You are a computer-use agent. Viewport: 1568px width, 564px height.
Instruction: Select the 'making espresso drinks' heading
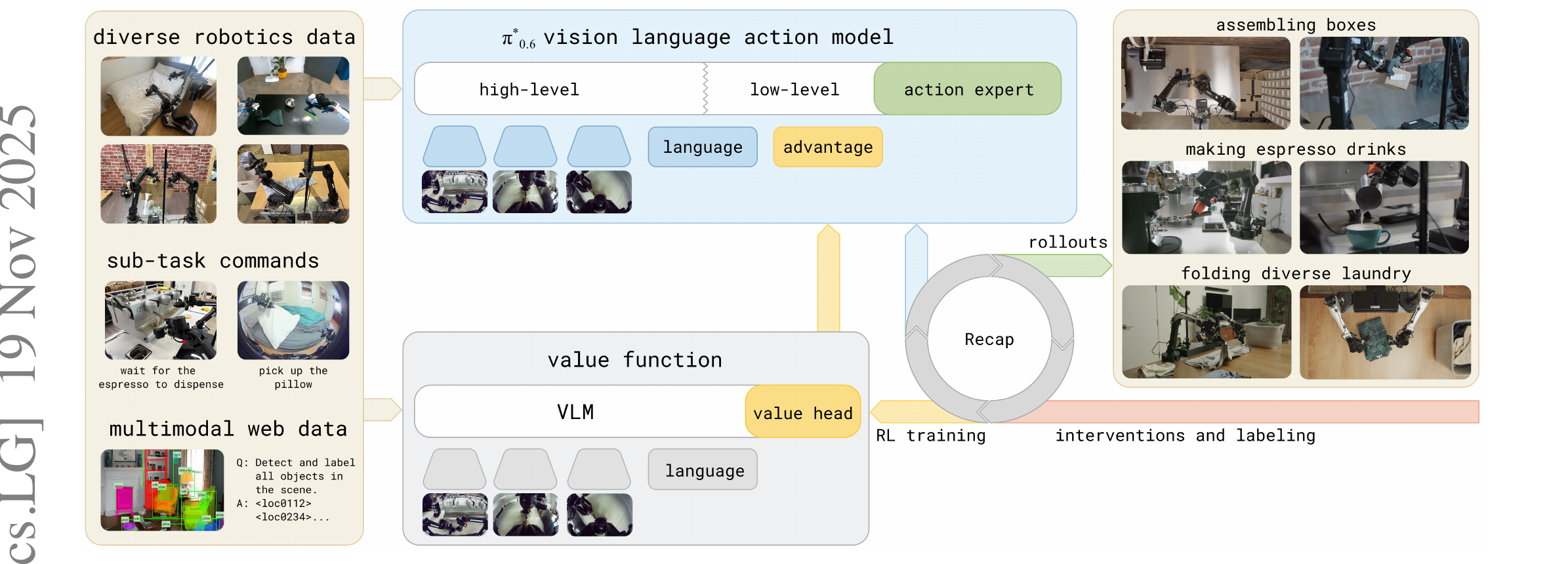1296,149
